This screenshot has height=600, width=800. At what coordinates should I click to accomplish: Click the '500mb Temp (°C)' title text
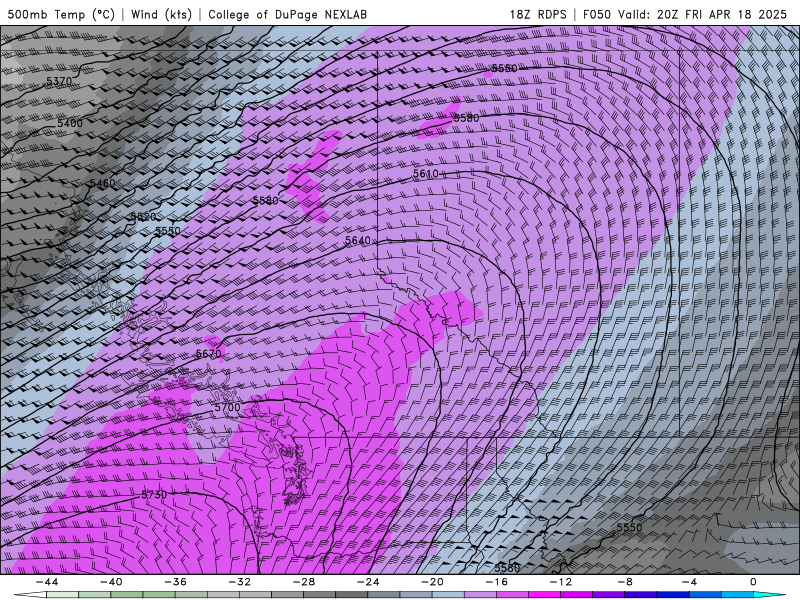tap(61, 14)
